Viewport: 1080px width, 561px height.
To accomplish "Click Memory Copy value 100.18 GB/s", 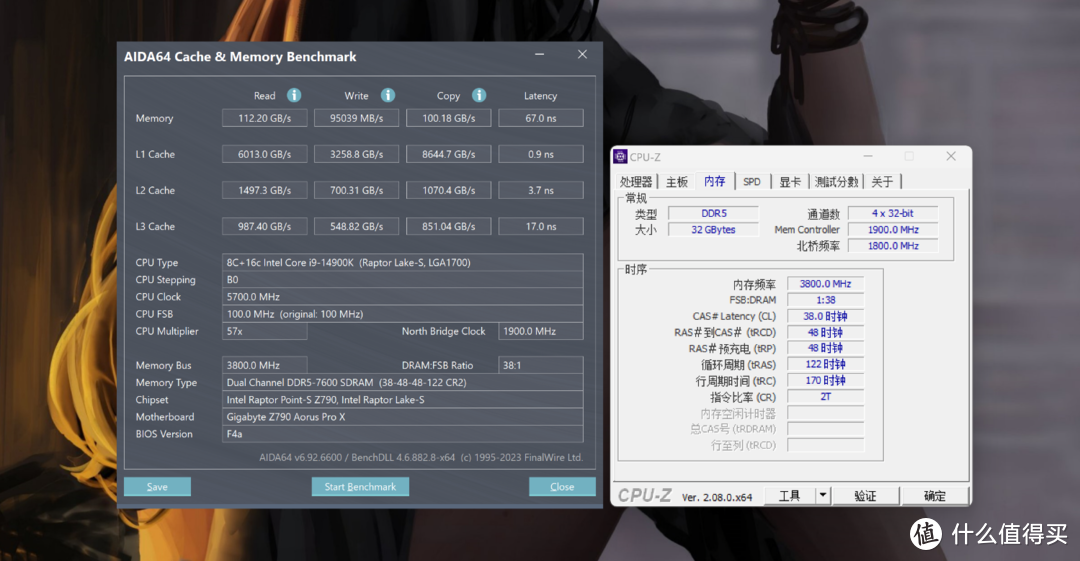I will [448, 118].
